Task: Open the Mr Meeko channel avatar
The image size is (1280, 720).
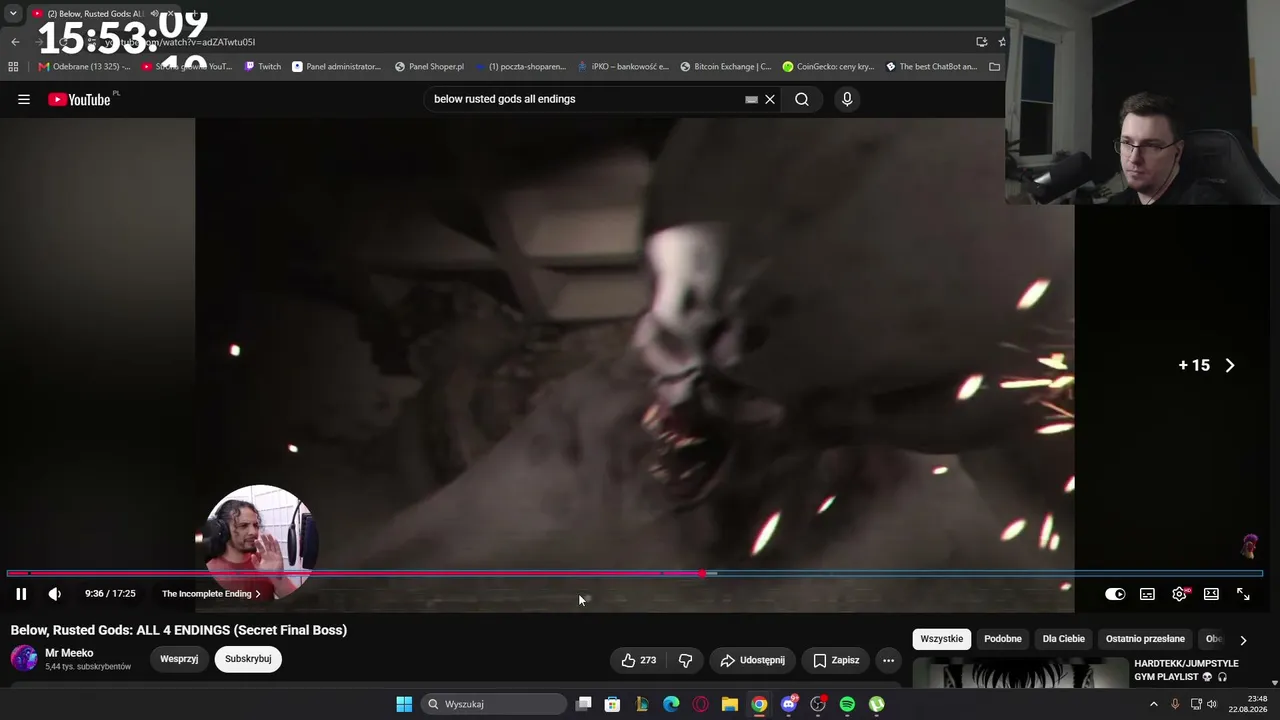Action: [24, 658]
